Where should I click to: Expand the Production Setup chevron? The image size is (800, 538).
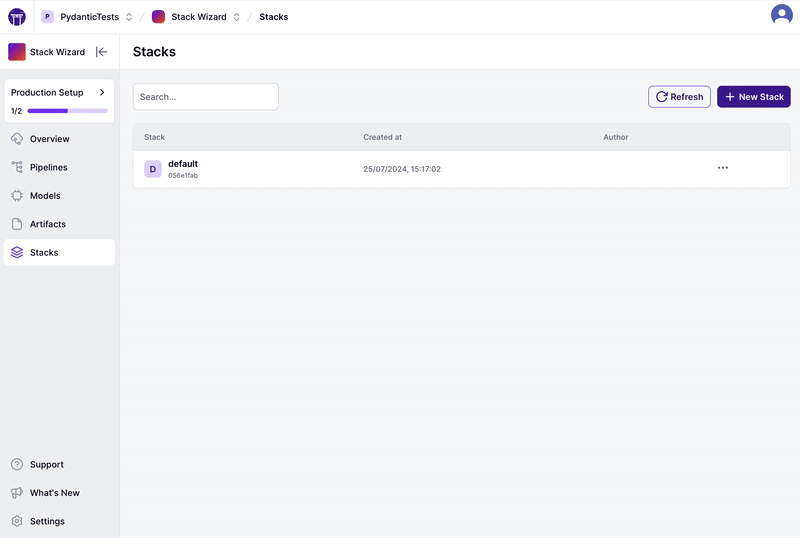coord(102,93)
